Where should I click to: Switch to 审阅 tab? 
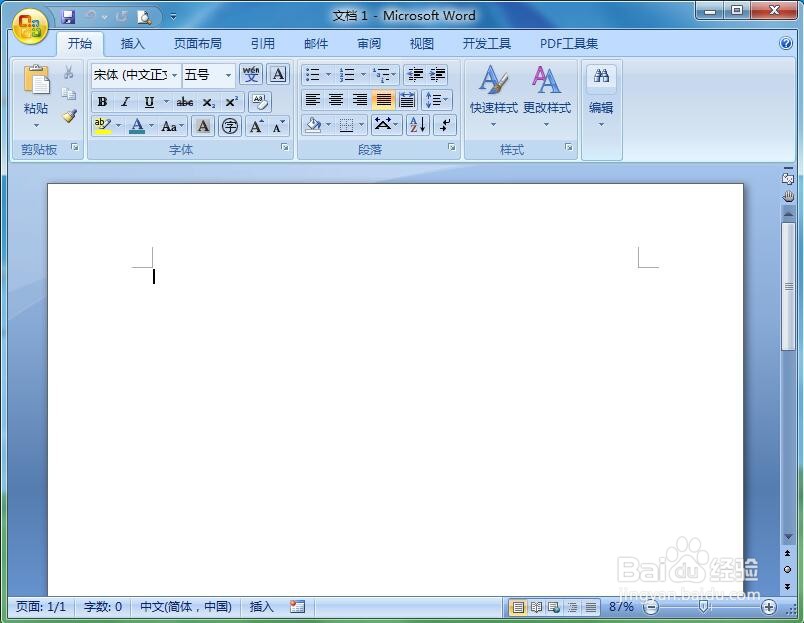[369, 44]
